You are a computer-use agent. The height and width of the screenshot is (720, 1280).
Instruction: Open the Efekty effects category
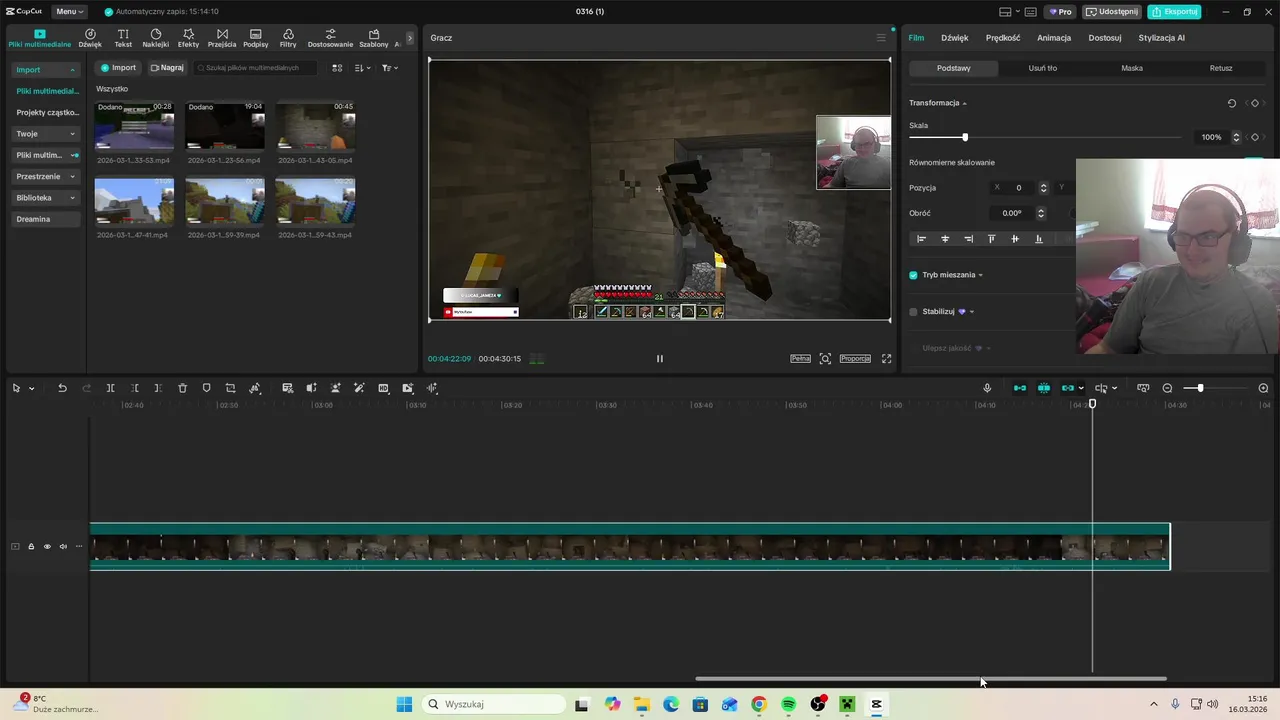pyautogui.click(x=188, y=38)
